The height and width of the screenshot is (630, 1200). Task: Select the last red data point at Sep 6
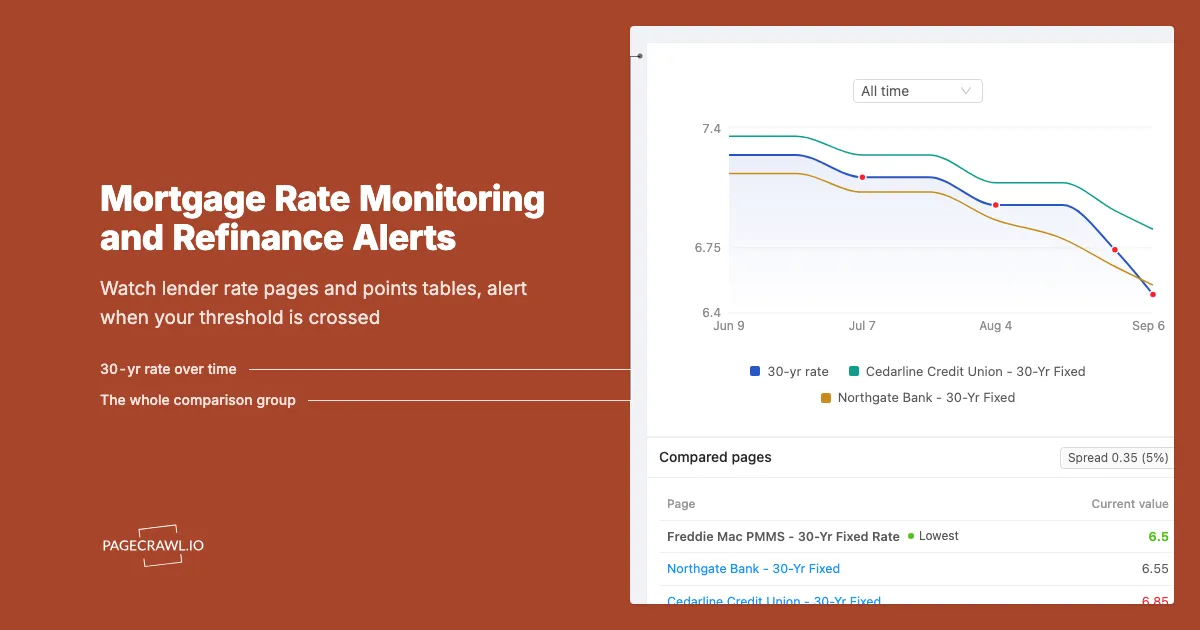(x=1153, y=294)
